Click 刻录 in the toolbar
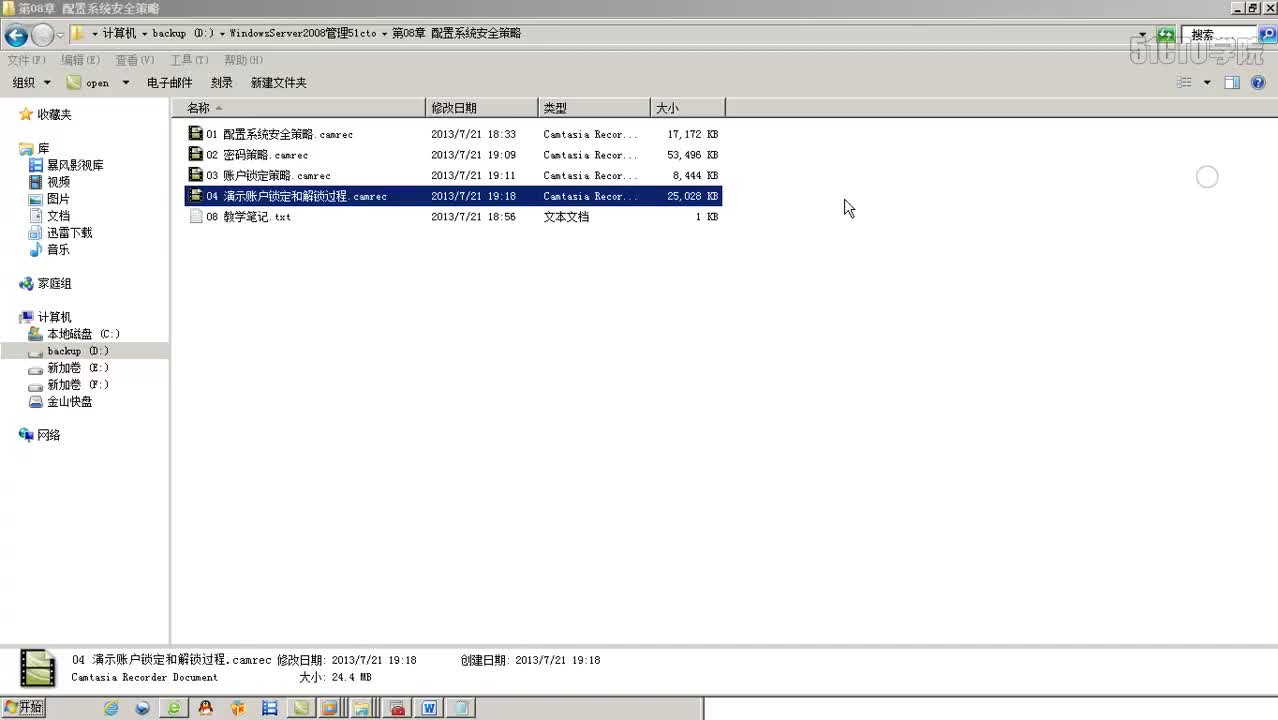 click(x=222, y=83)
